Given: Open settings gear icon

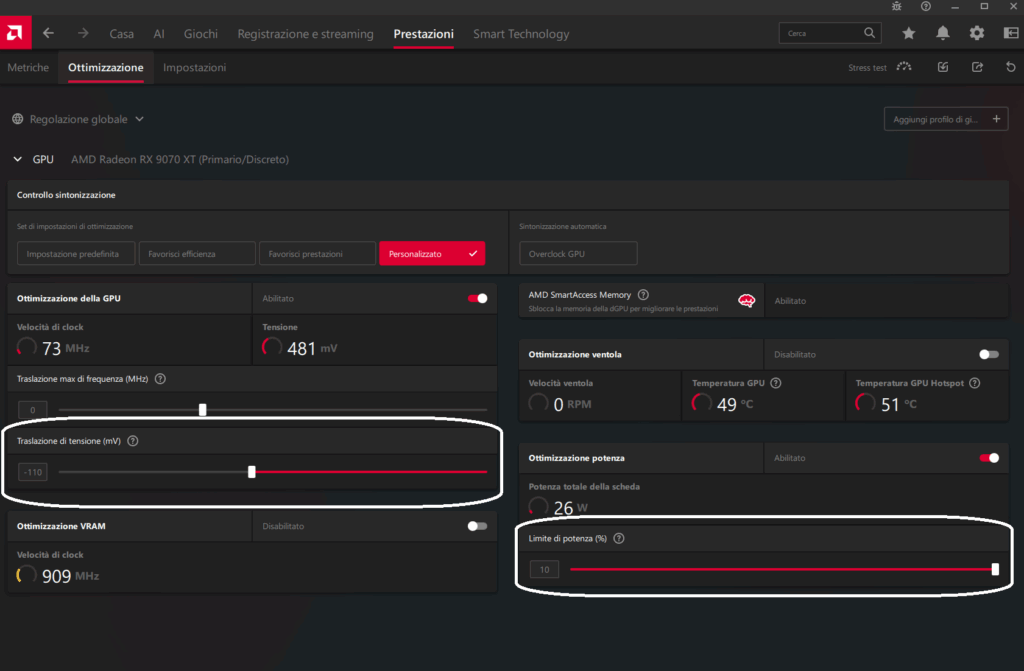Looking at the screenshot, I should 976,33.
